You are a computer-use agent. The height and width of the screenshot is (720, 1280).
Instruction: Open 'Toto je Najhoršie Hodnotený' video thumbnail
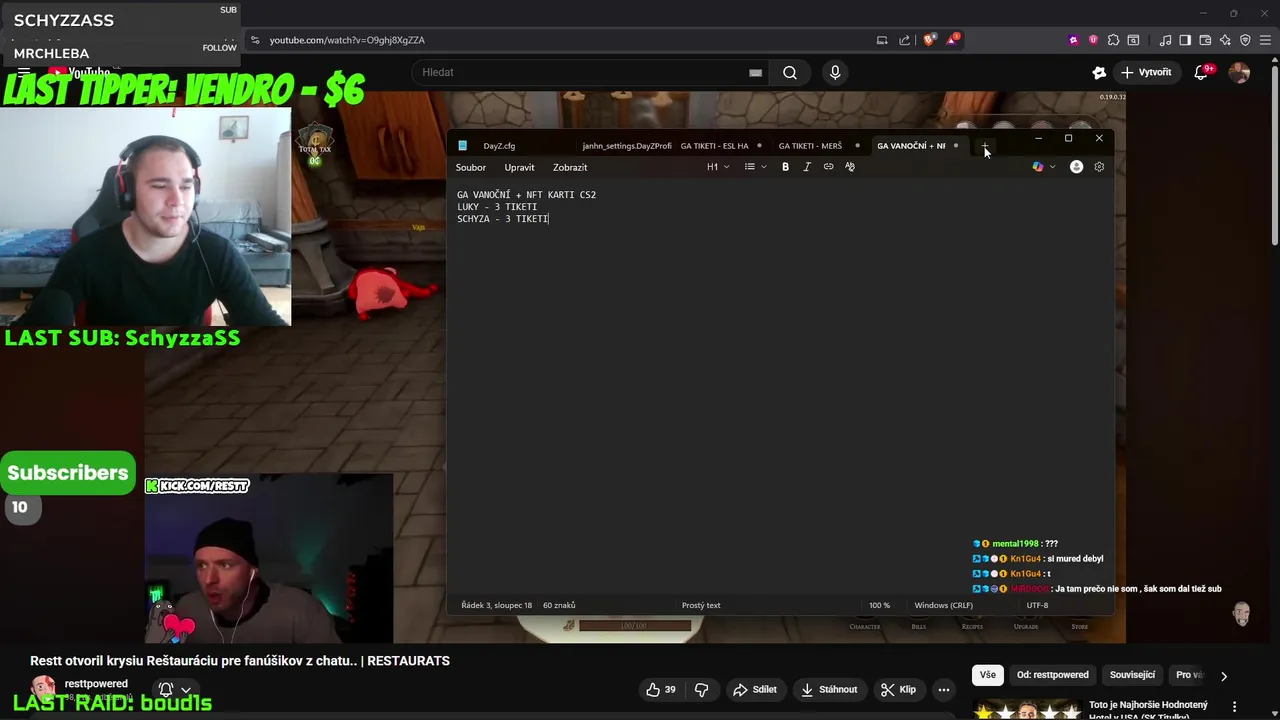1027,710
